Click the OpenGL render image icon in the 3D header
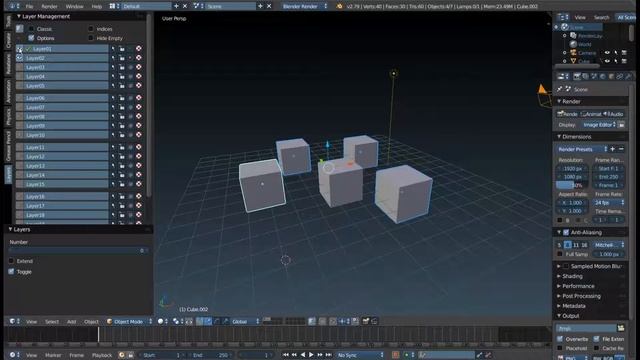The height and width of the screenshot is (360, 640). tap(366, 321)
